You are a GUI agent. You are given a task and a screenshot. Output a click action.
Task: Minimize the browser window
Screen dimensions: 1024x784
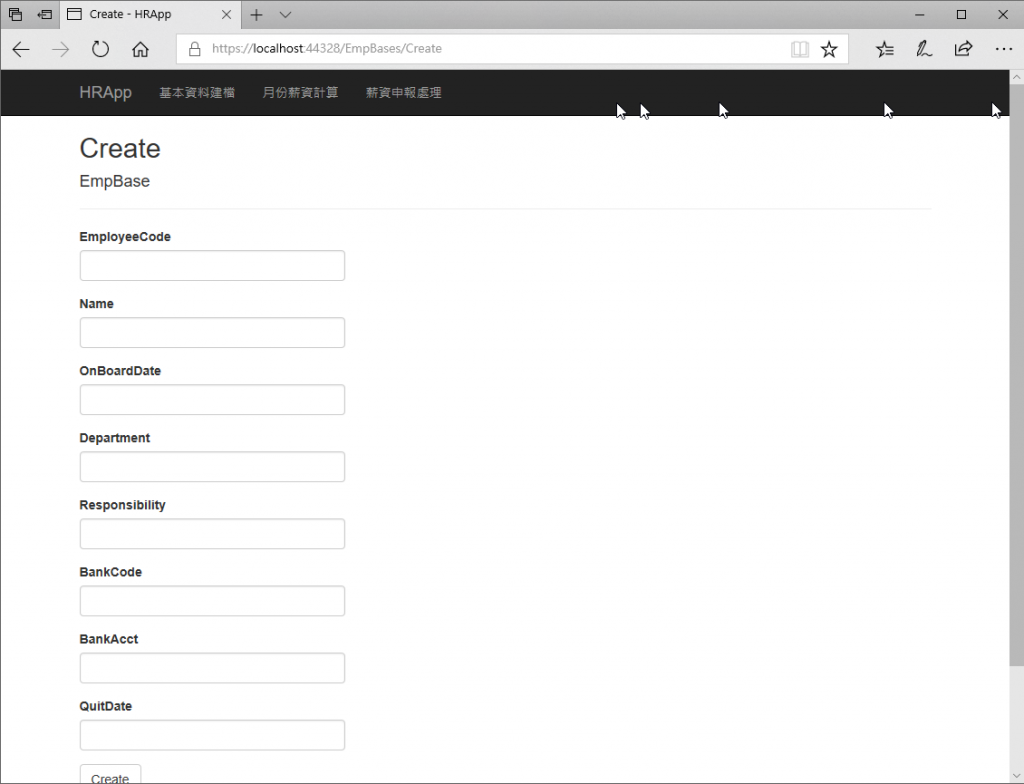point(920,14)
